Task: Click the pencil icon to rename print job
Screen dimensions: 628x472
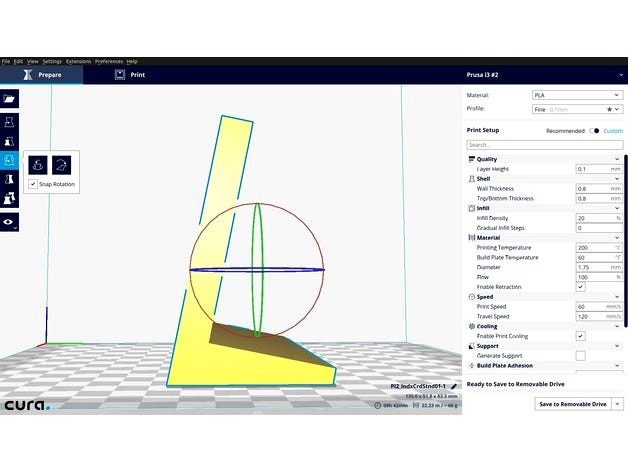Action: (454, 385)
